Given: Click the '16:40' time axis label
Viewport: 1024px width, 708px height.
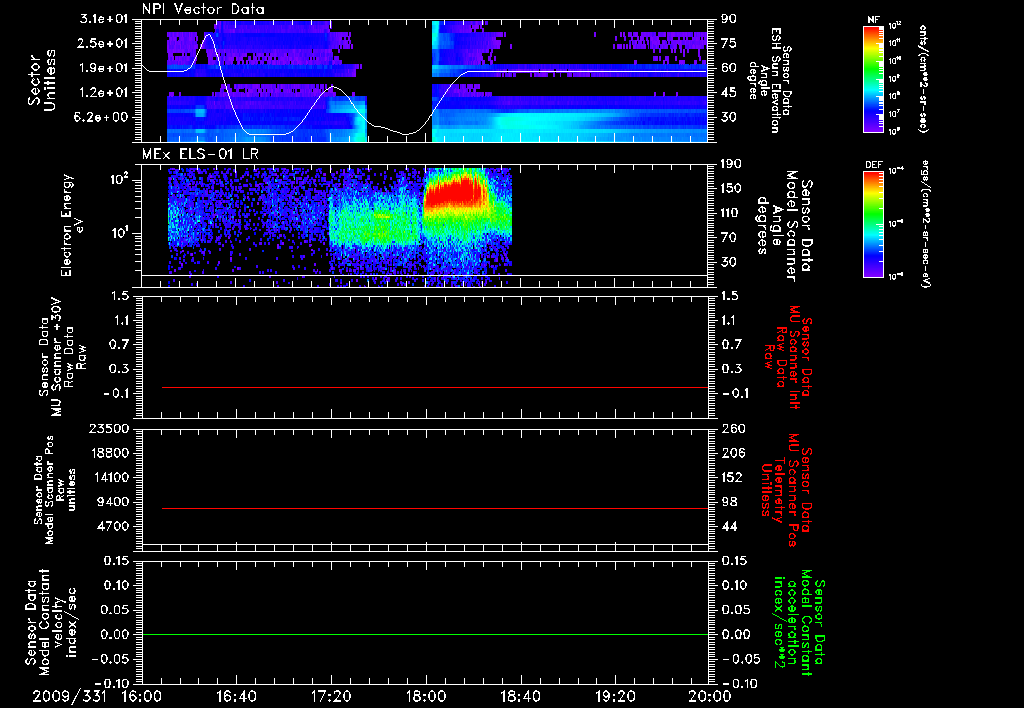Looking at the screenshot, I should (x=236, y=696).
